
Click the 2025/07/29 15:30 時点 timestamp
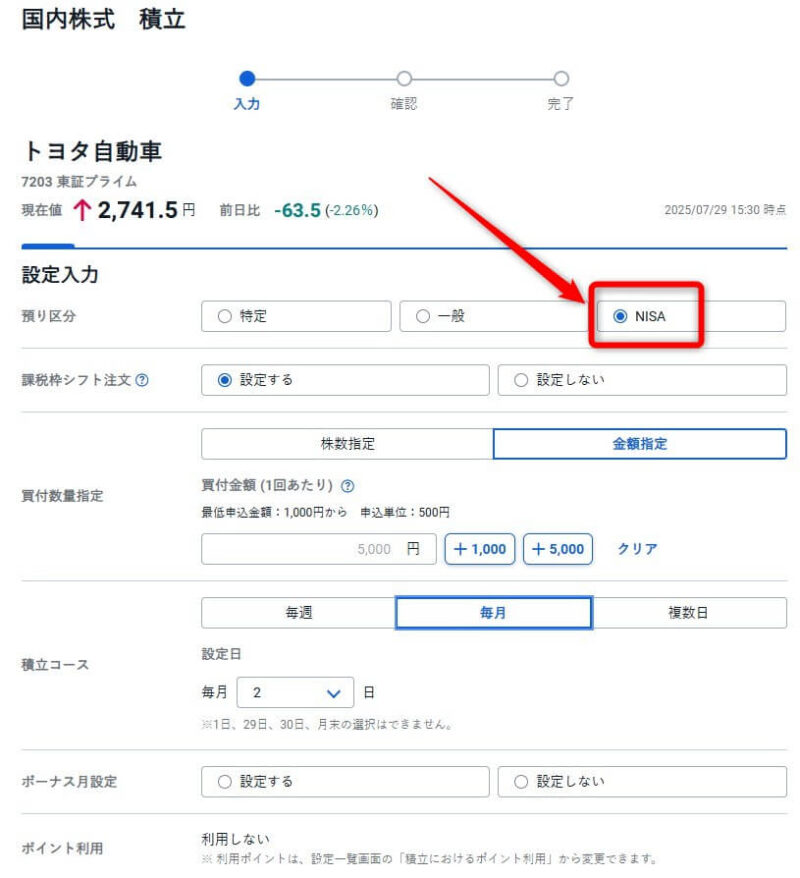point(725,210)
